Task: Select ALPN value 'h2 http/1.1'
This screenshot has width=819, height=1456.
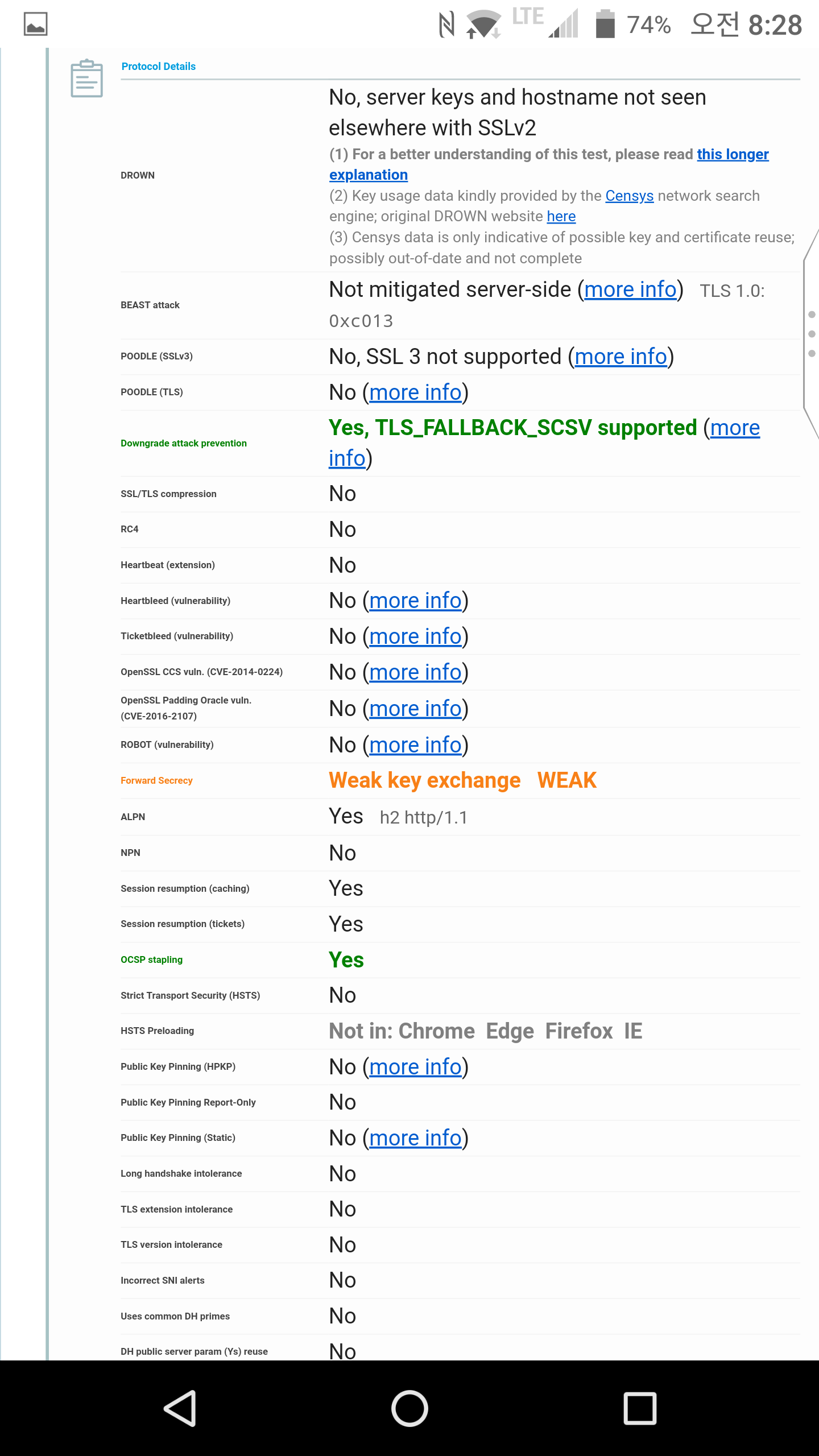Action: pos(424,817)
